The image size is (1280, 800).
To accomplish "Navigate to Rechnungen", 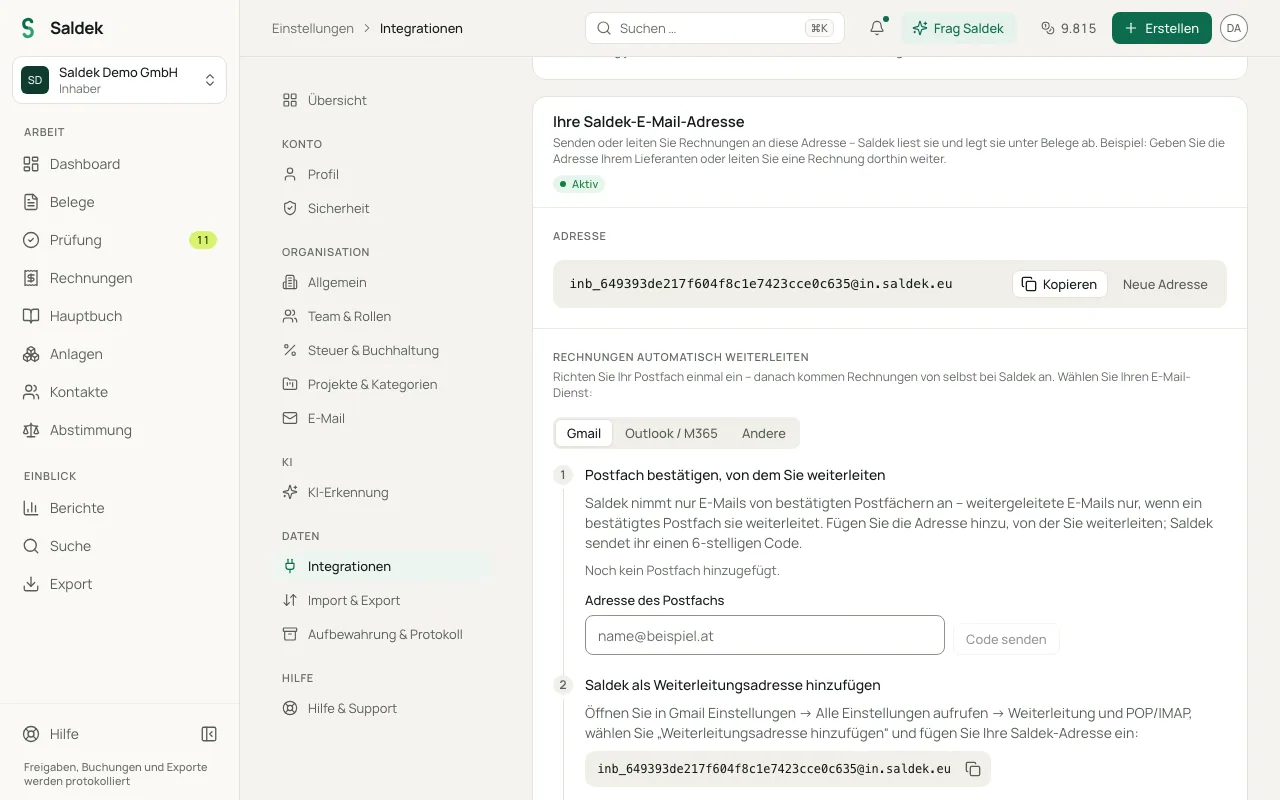I will [120, 278].
